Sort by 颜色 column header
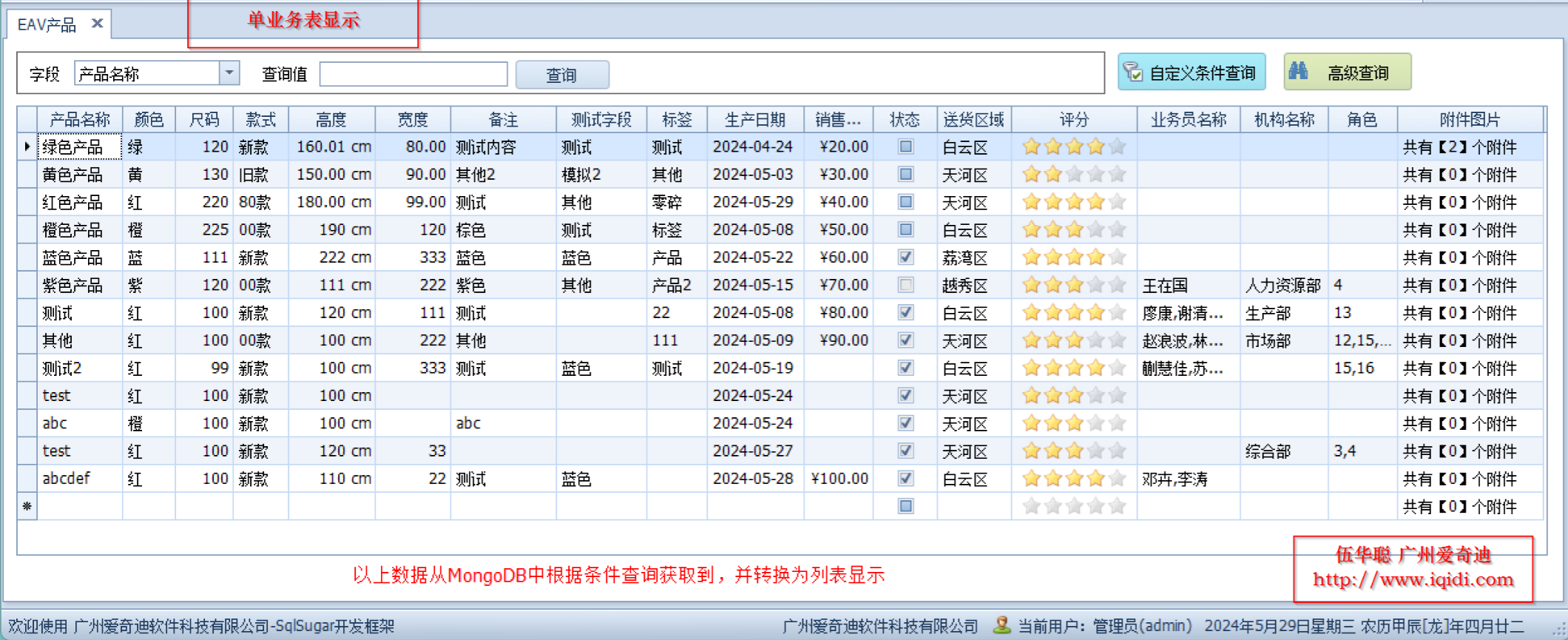The width and height of the screenshot is (1568, 640). [x=149, y=119]
